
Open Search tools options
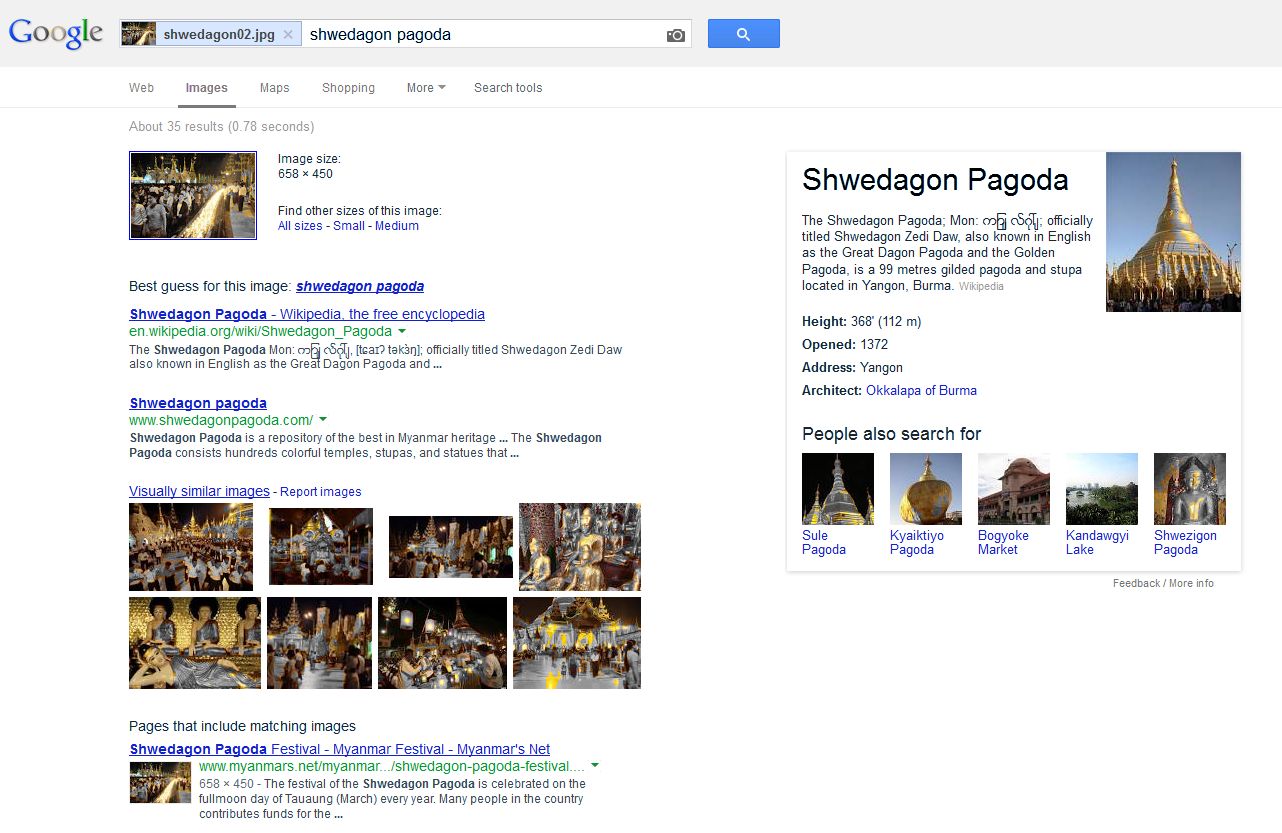(508, 88)
